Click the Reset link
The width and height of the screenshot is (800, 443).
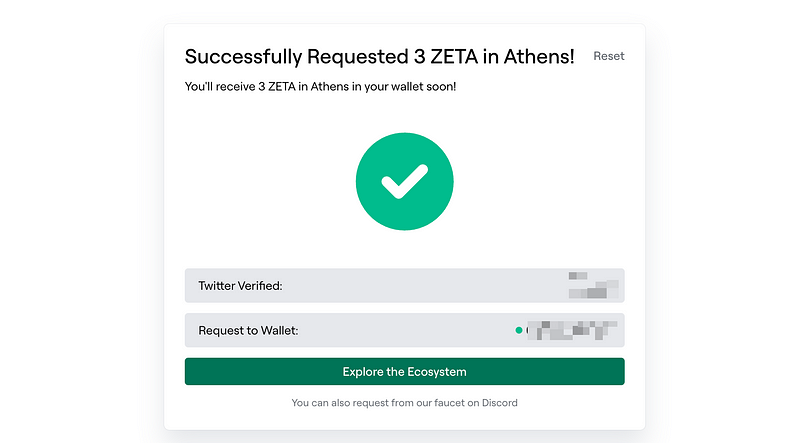608,56
